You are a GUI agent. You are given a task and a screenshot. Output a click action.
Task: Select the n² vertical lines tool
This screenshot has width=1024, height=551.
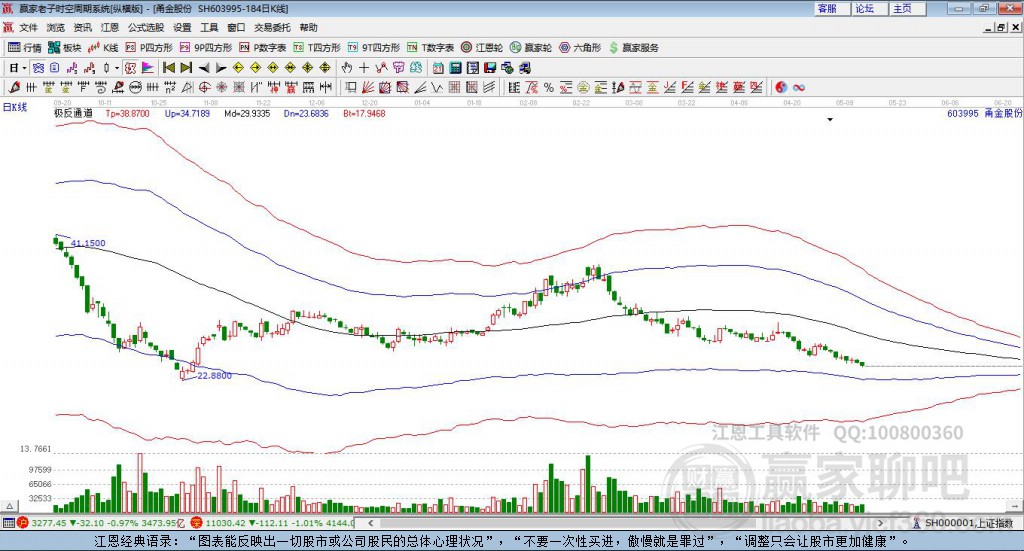170,87
